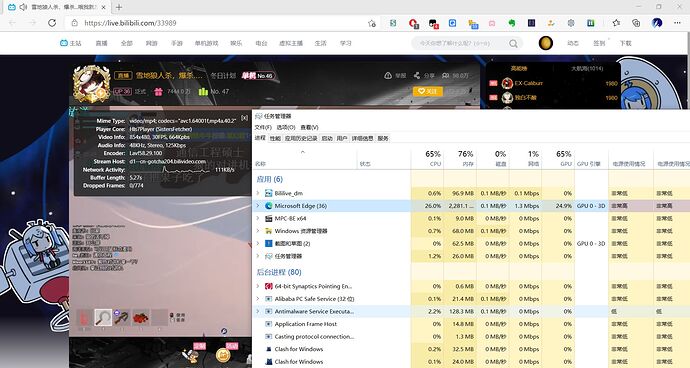This screenshot has width=690, height=368.
Task: Expand the Bililive_dm process row
Action: pyautogui.click(x=258, y=193)
